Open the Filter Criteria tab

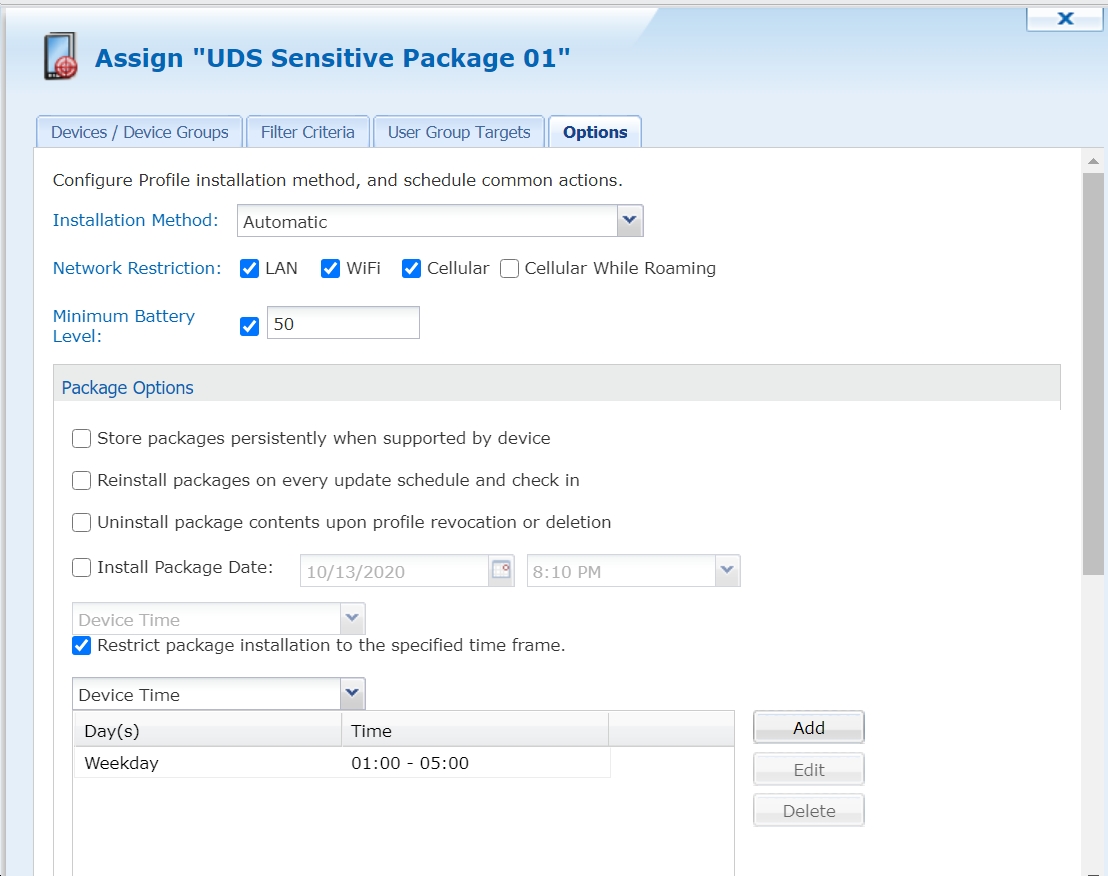point(307,132)
